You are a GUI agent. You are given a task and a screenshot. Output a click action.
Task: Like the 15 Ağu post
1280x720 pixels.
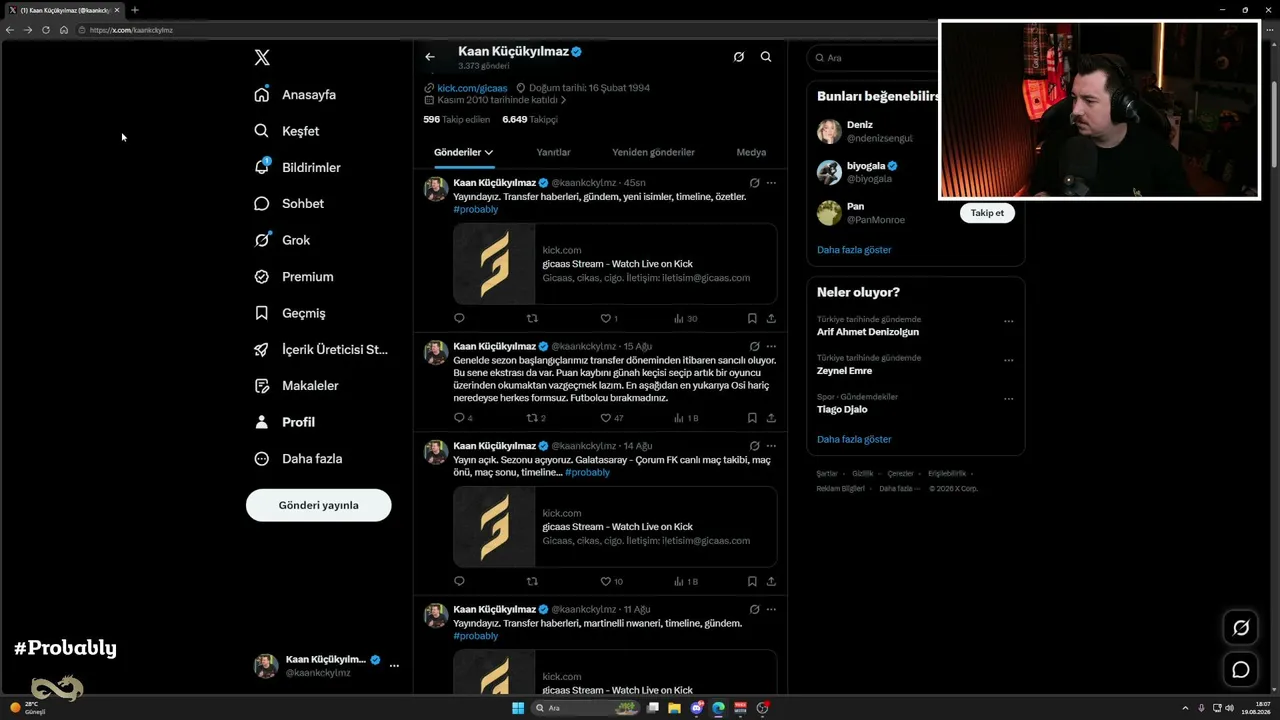click(611, 418)
